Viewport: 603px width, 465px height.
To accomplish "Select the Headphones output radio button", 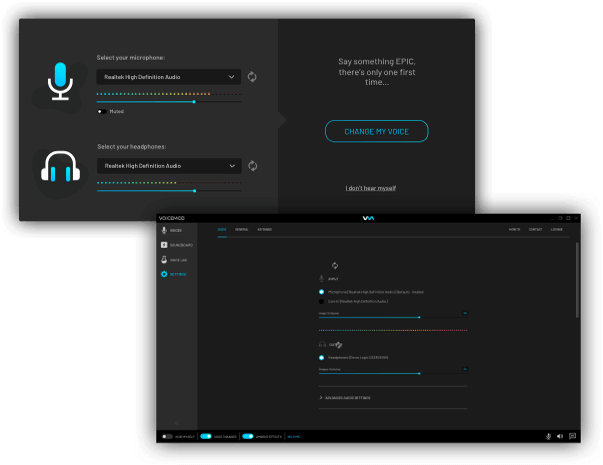I will pyautogui.click(x=321, y=358).
